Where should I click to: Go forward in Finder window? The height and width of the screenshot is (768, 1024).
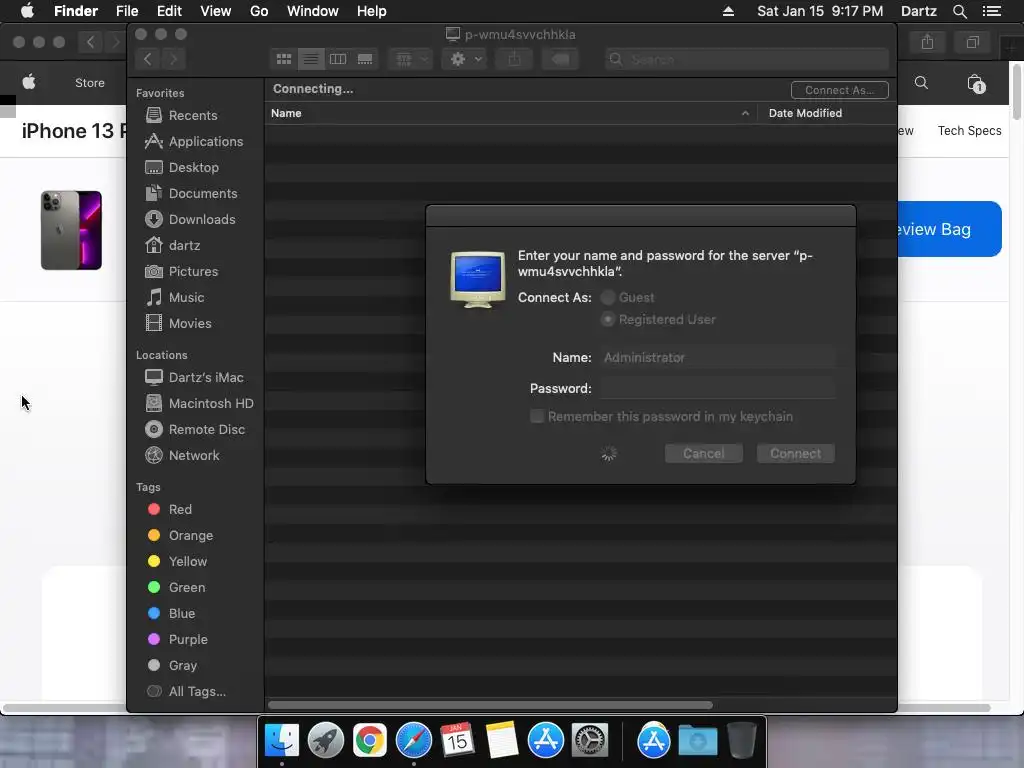click(x=174, y=59)
